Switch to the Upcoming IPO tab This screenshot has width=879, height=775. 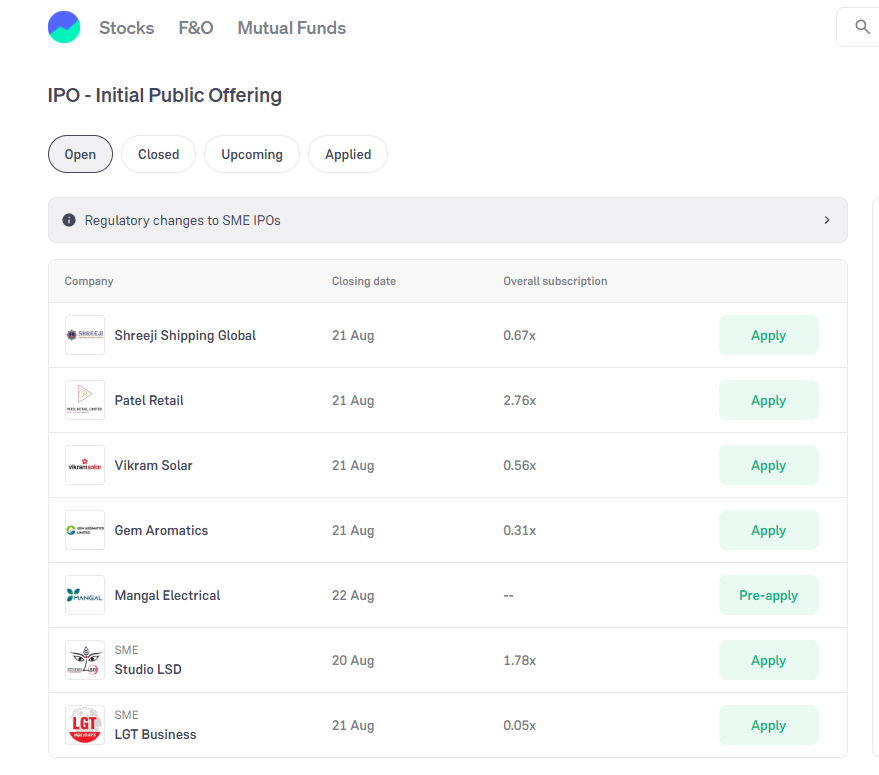tap(252, 154)
